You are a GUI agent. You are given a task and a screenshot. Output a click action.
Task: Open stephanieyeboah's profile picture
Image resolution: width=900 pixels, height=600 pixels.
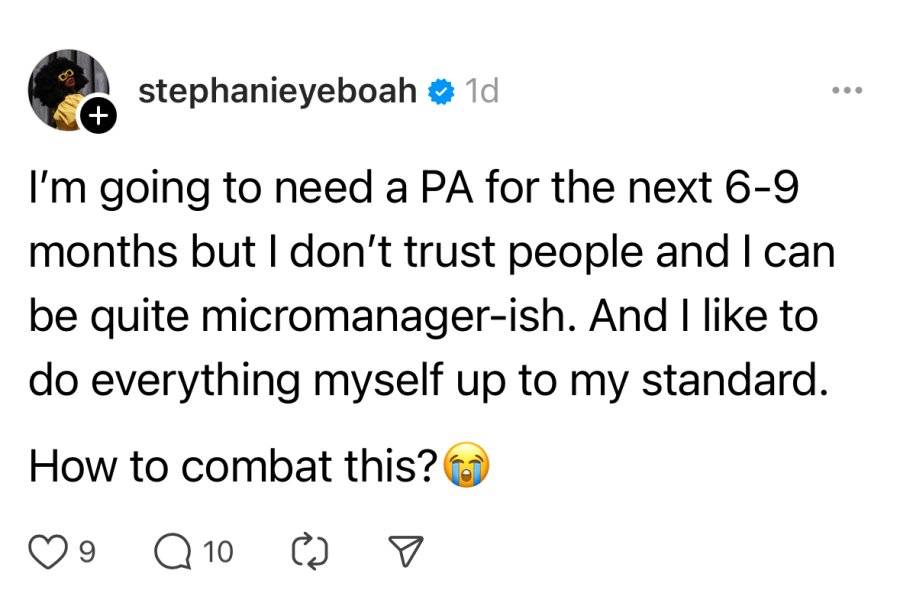[x=69, y=90]
